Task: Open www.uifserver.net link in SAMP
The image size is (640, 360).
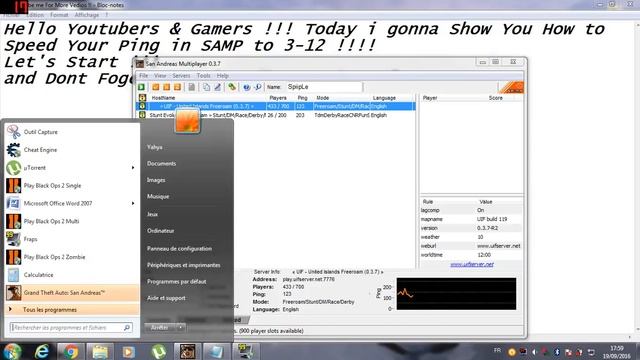Action: coord(472,264)
